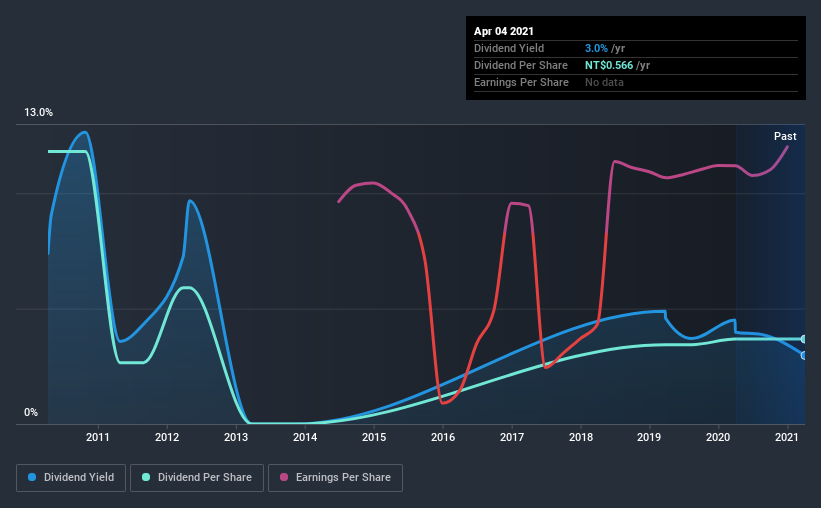Click the 3.0% dividend yield value

[596, 48]
